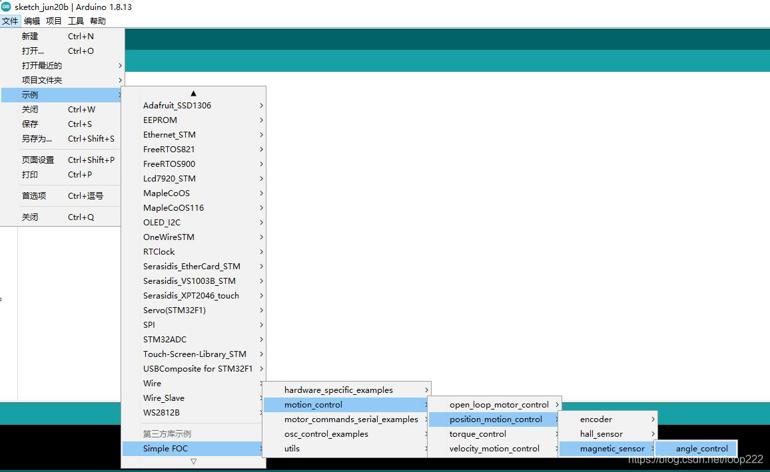This screenshot has width=770, height=472.
Task: Expand FreeRTOS900 examples
Action: [x=193, y=164]
